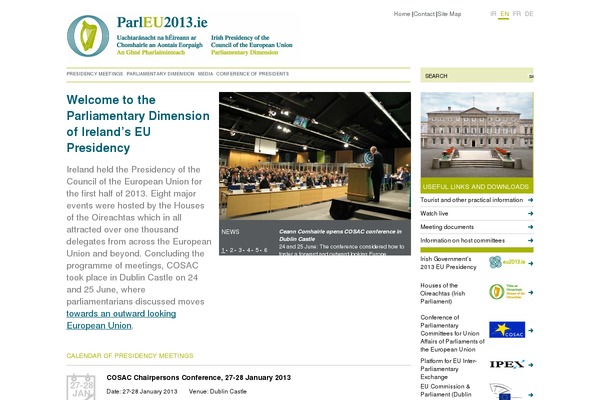Click the ParlEU2013.ie site title text
This screenshot has width=600, height=400.
[162, 22]
